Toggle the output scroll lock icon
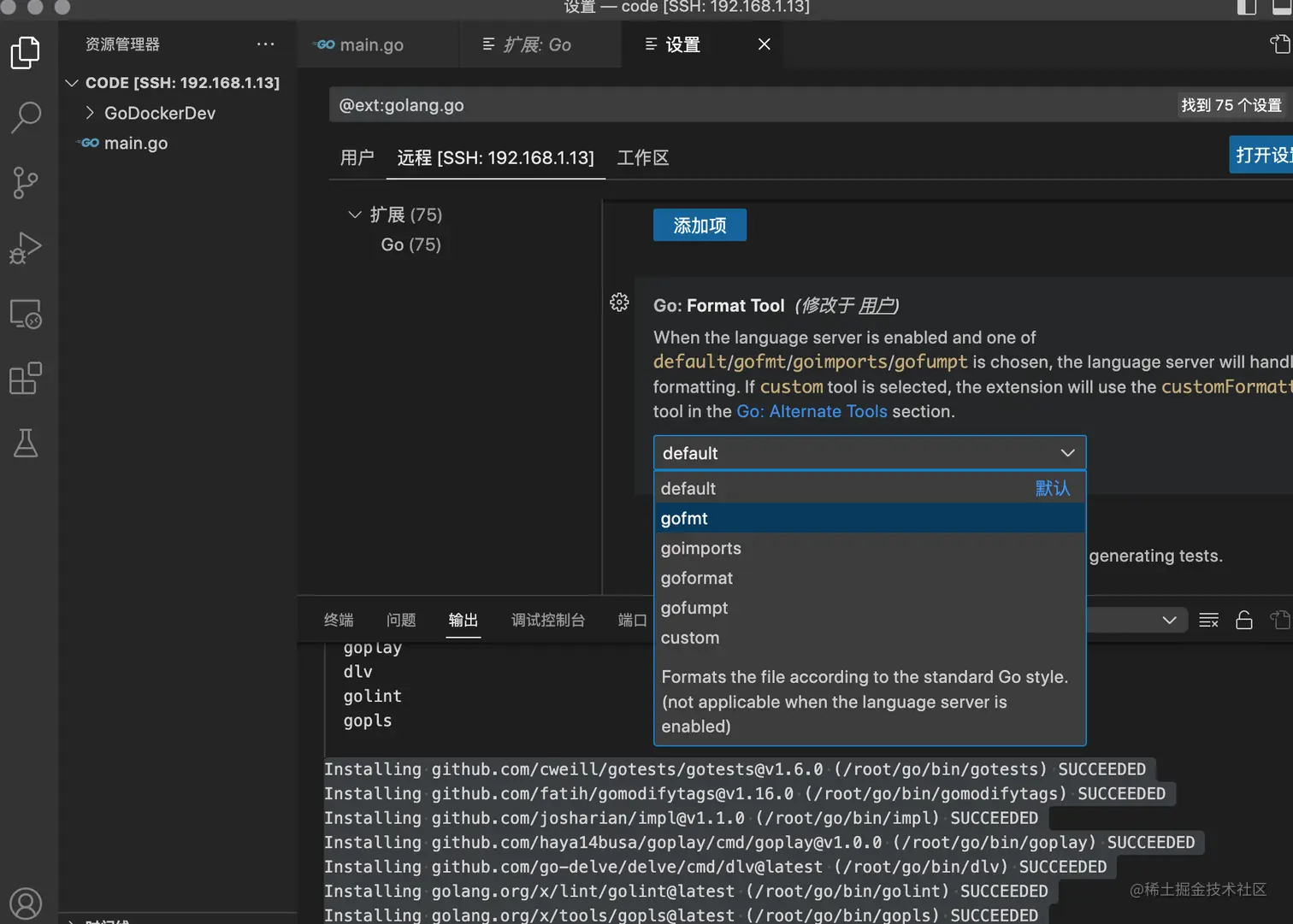1293x924 pixels. 1244,621
